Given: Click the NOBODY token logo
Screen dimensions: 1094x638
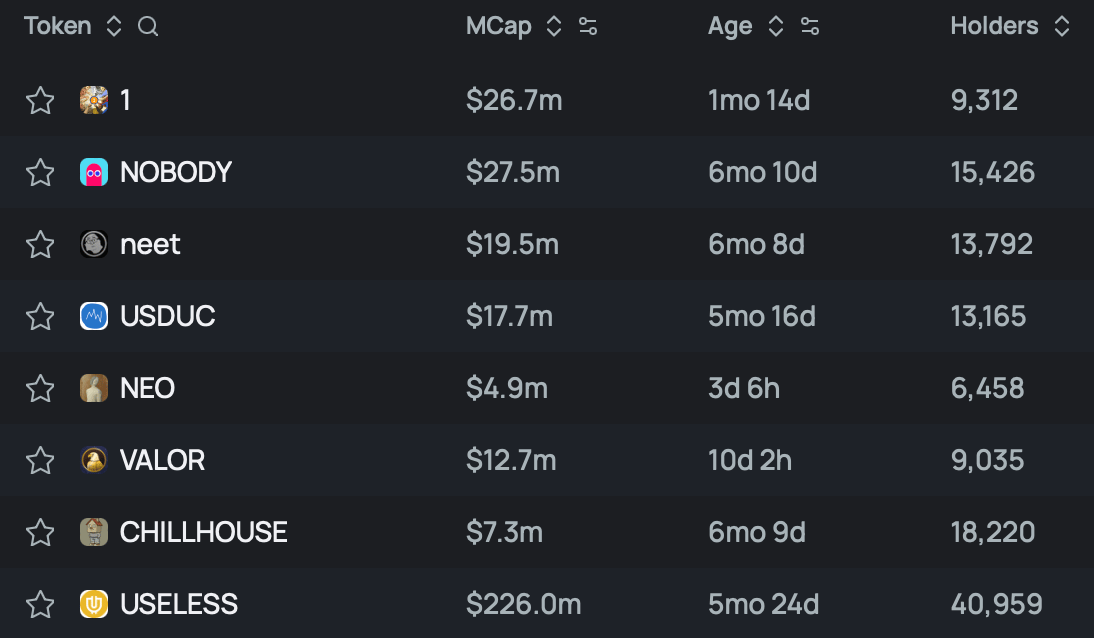Looking at the screenshot, I should point(94,172).
